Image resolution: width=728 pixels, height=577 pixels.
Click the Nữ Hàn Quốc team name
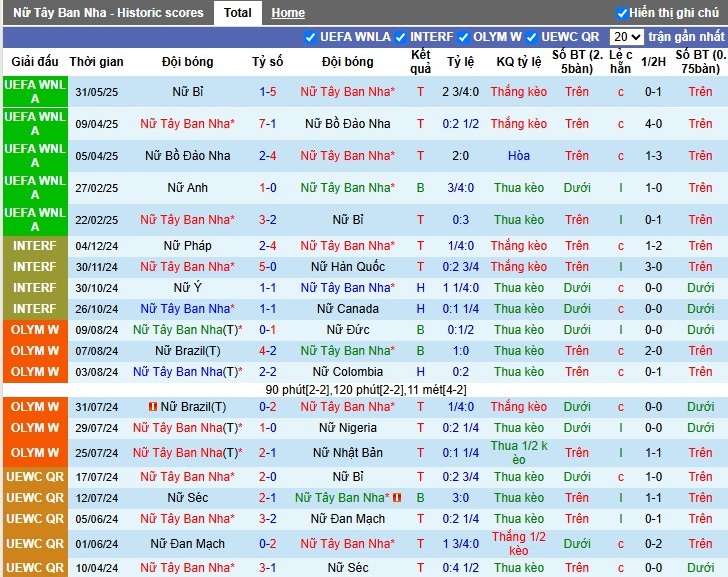348,267
